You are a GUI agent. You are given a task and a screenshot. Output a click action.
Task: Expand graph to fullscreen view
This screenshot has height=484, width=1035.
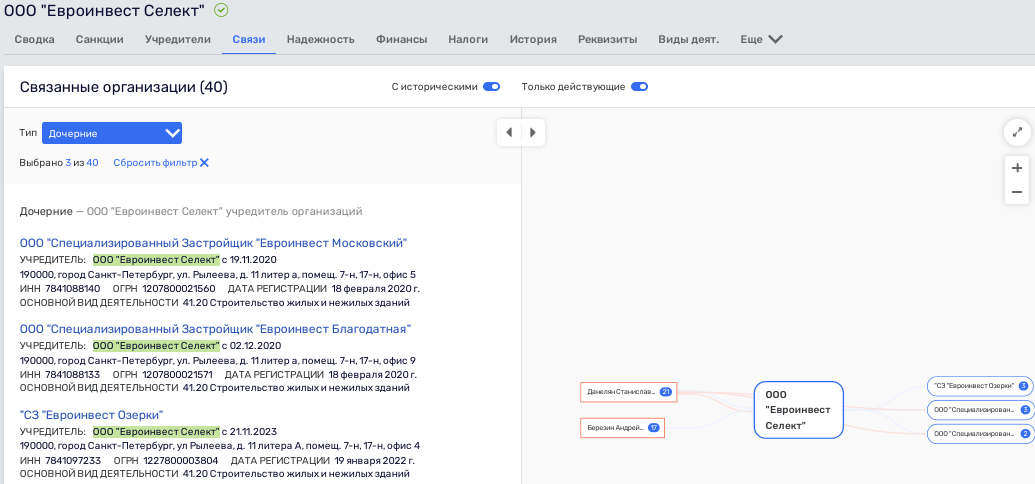1017,132
